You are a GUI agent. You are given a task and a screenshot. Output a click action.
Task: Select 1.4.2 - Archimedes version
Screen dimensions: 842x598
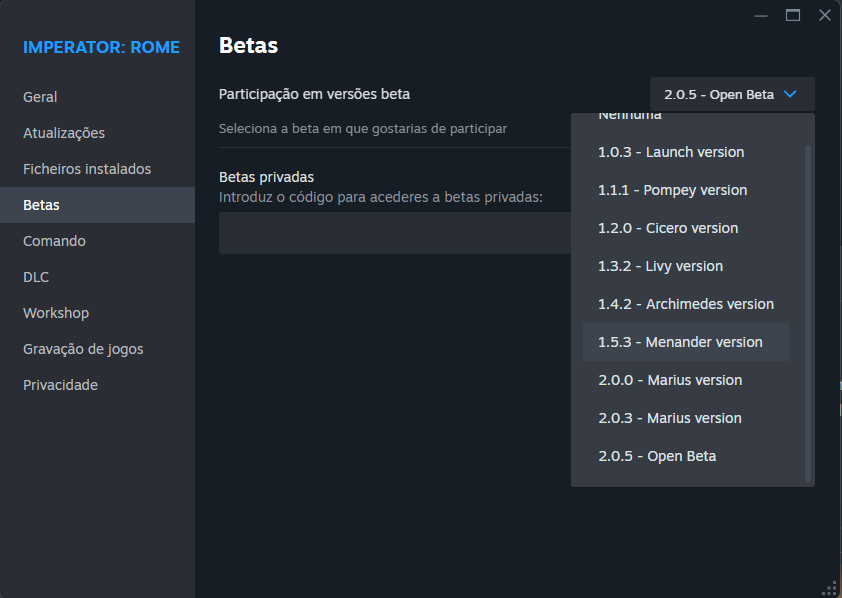(686, 304)
